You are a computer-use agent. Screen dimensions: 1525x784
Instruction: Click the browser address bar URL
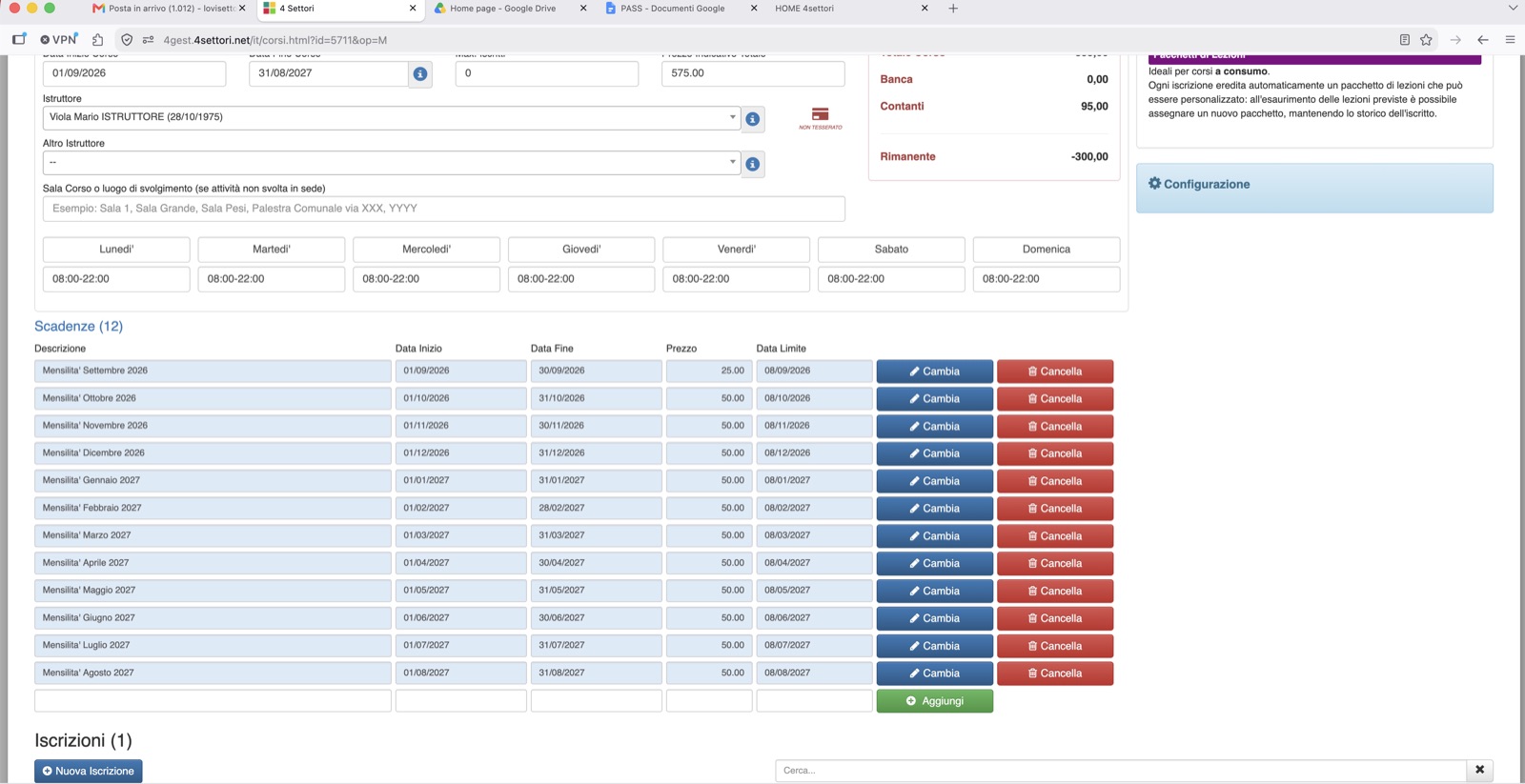(275, 40)
